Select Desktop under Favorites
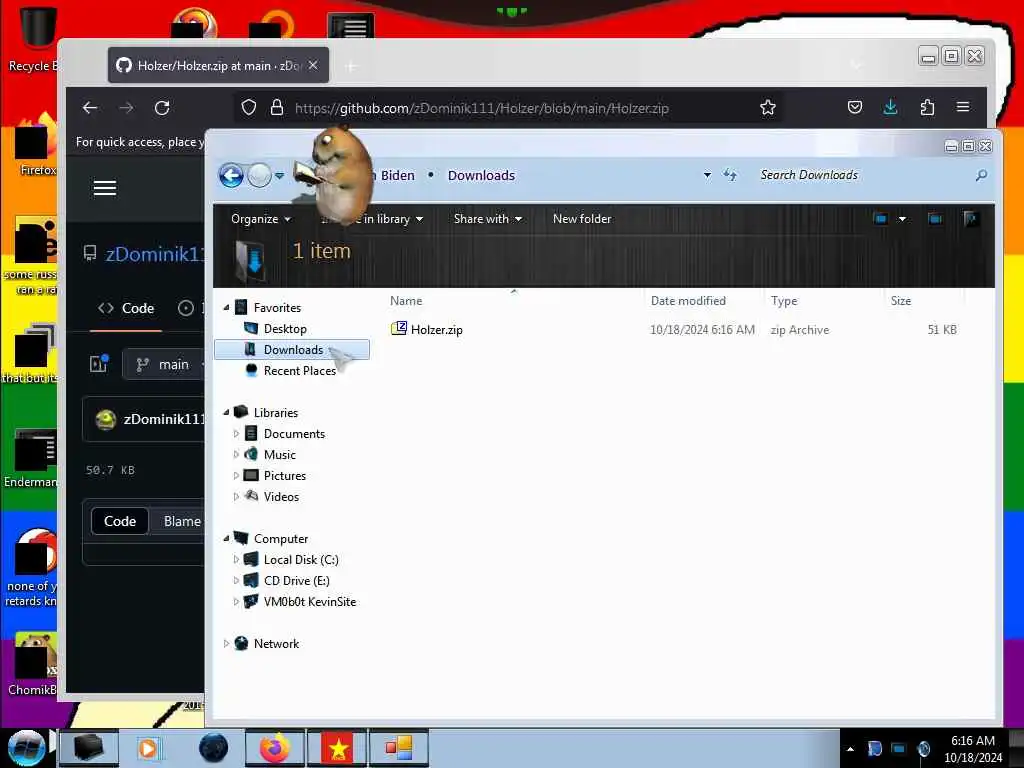The height and width of the screenshot is (768, 1024). [x=285, y=328]
